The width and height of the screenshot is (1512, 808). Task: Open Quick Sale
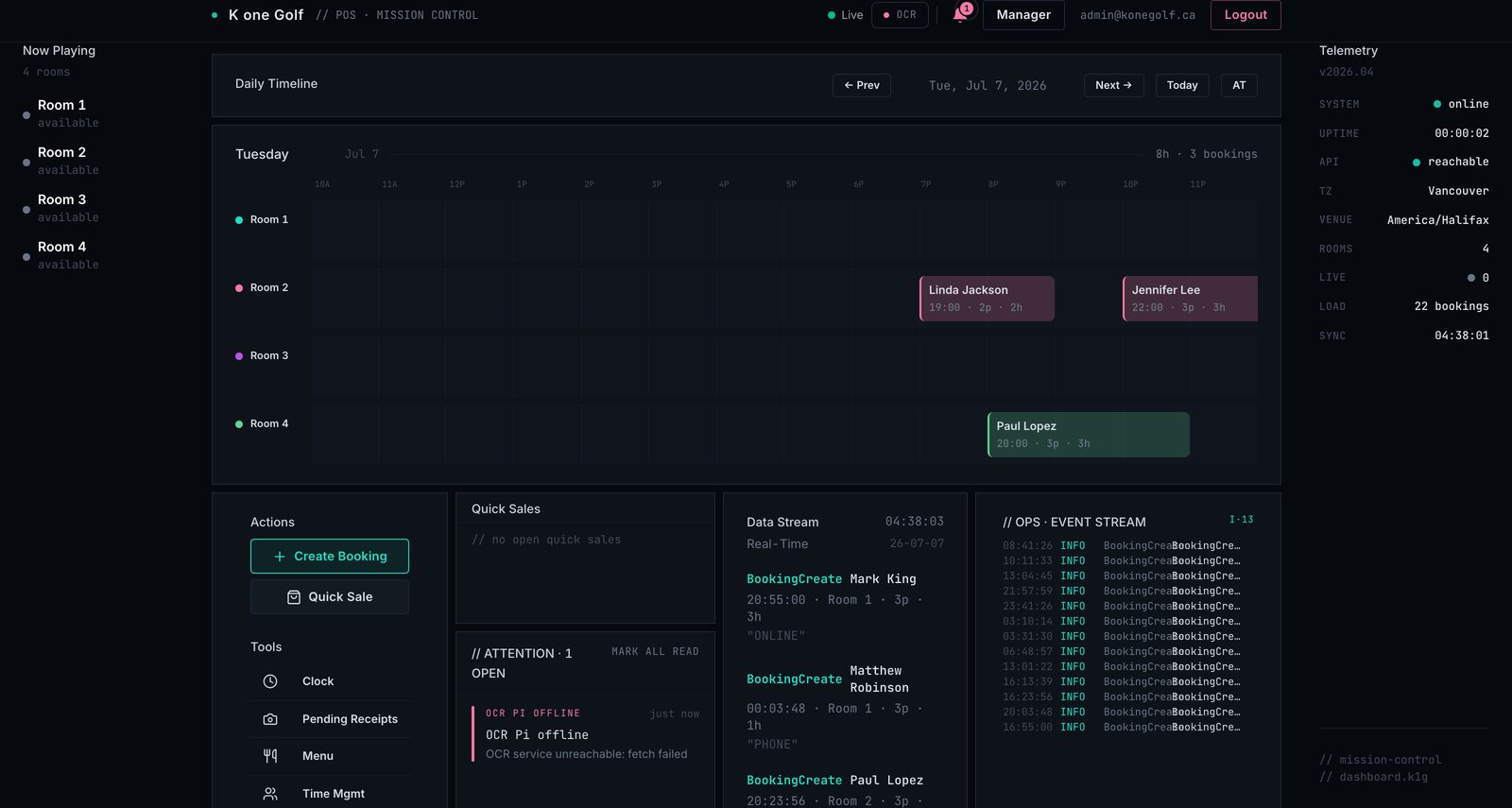[330, 597]
